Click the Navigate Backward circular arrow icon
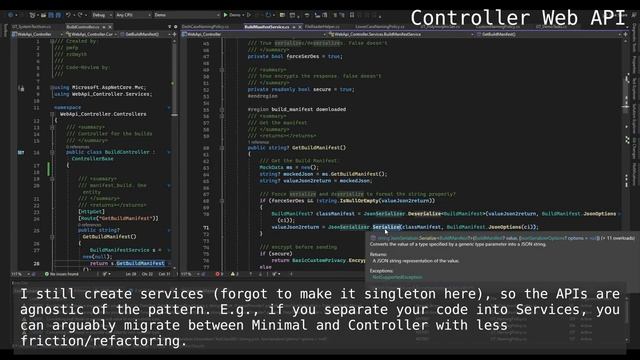Image resolution: width=640 pixels, height=360 pixels. 11,15
